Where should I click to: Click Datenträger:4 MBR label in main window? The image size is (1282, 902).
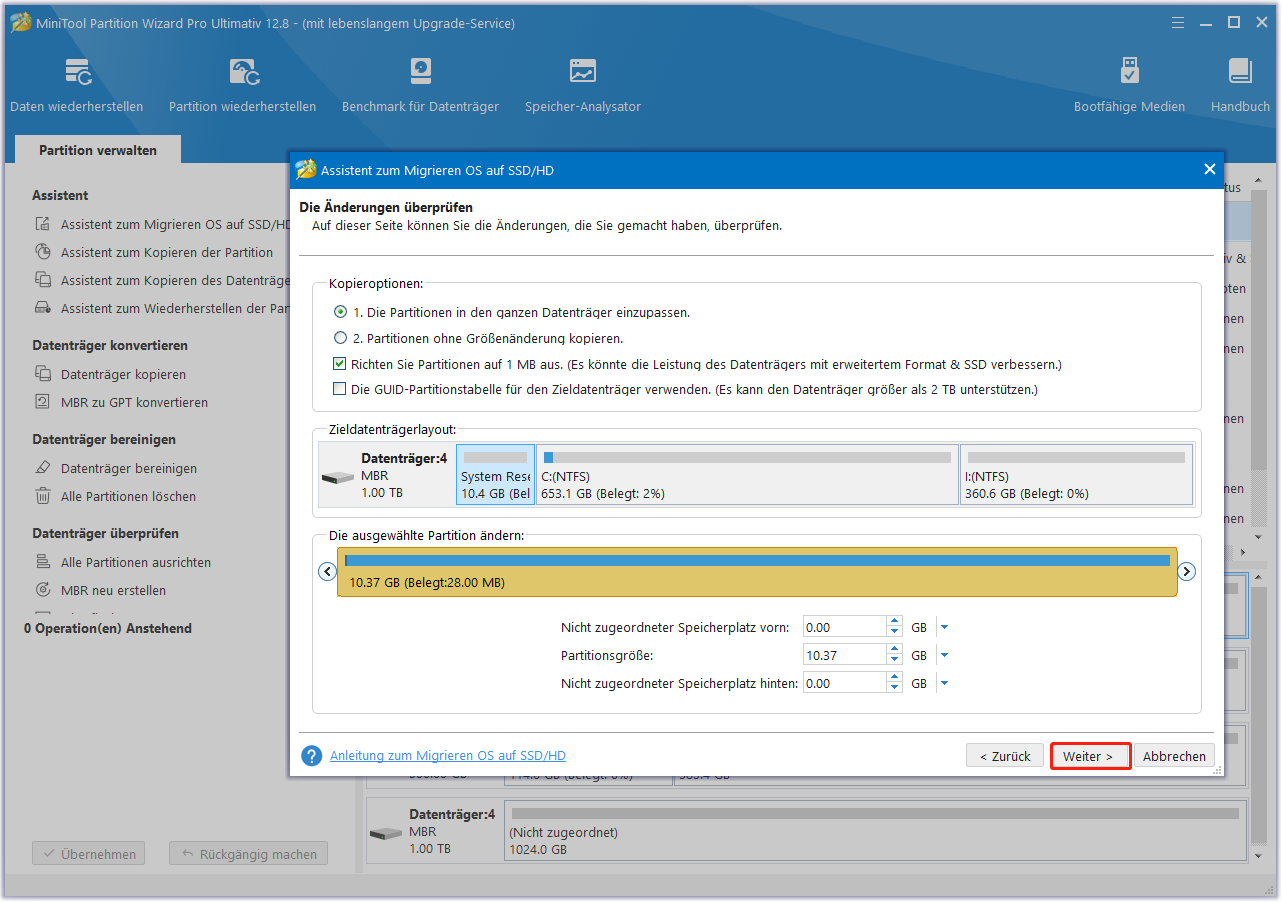tap(452, 831)
